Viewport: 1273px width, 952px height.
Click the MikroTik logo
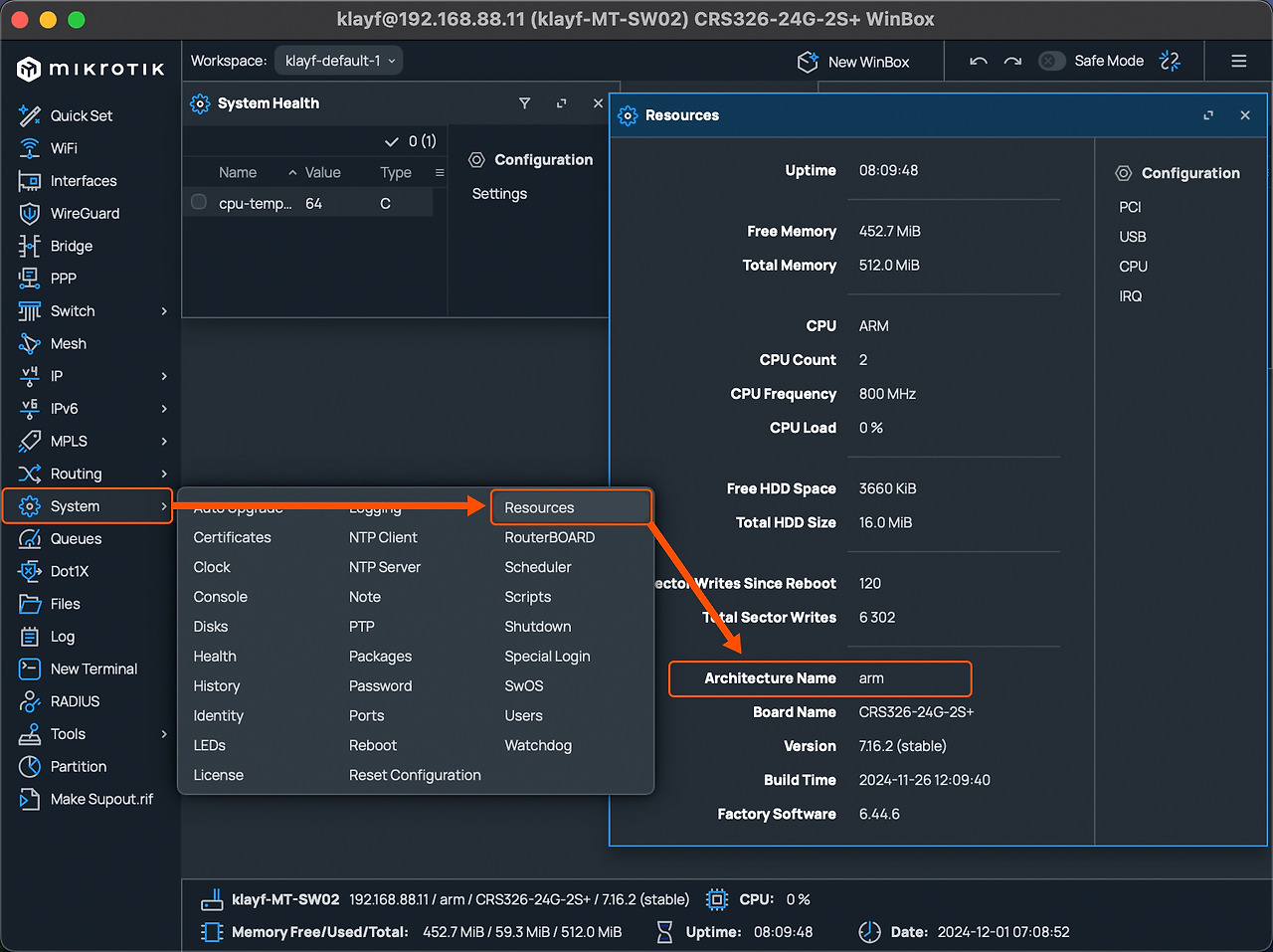91,69
